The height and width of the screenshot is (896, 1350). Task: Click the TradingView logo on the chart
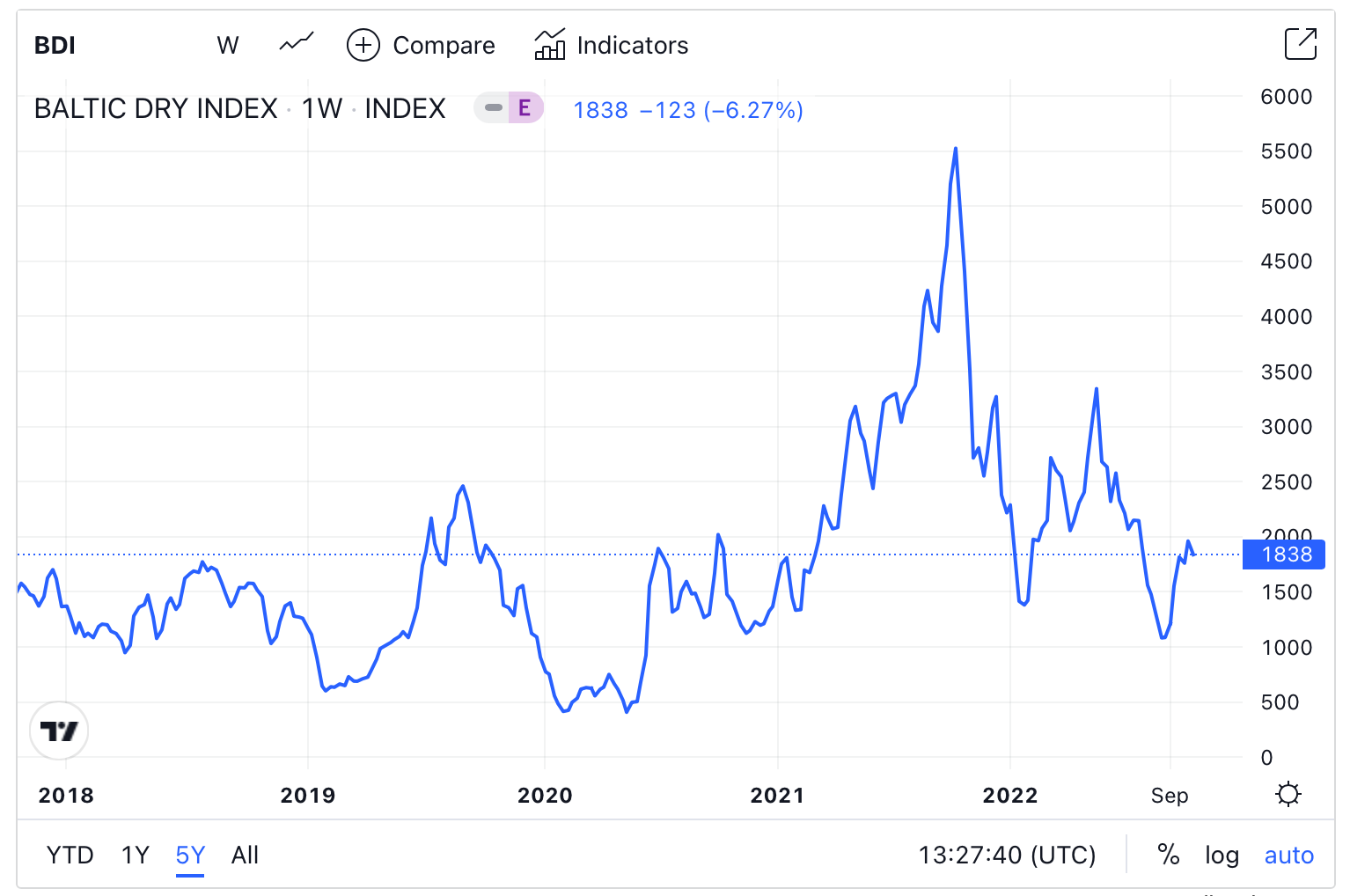59,731
